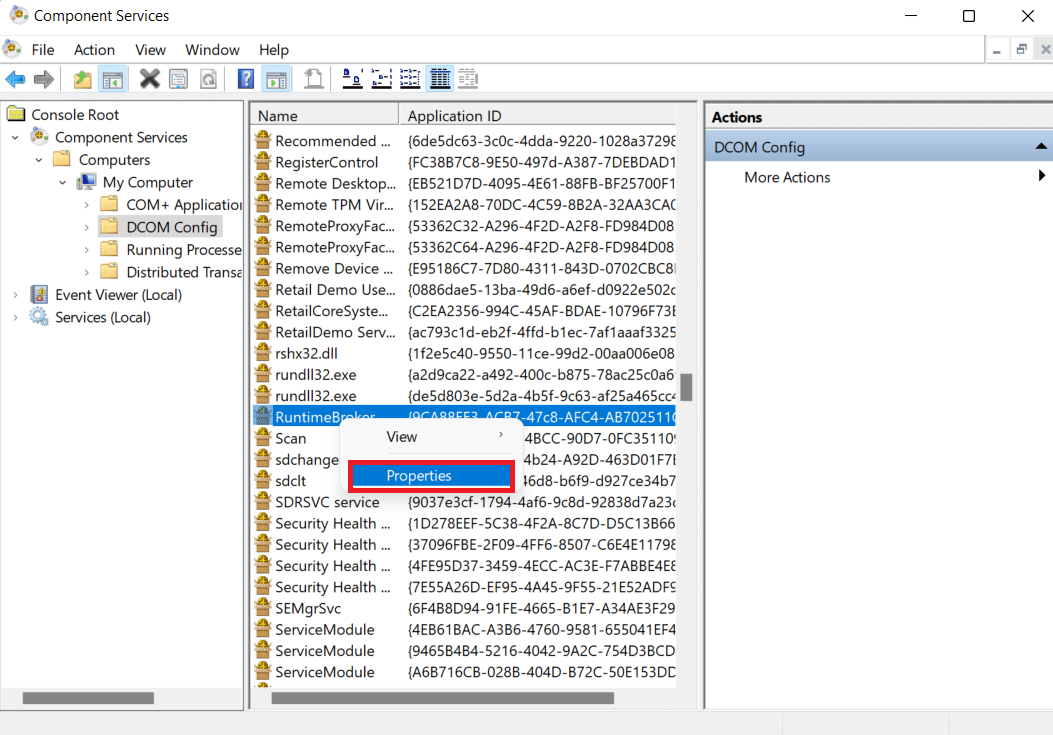Select the SDRSVC service entry

pyautogui.click(x=327, y=502)
